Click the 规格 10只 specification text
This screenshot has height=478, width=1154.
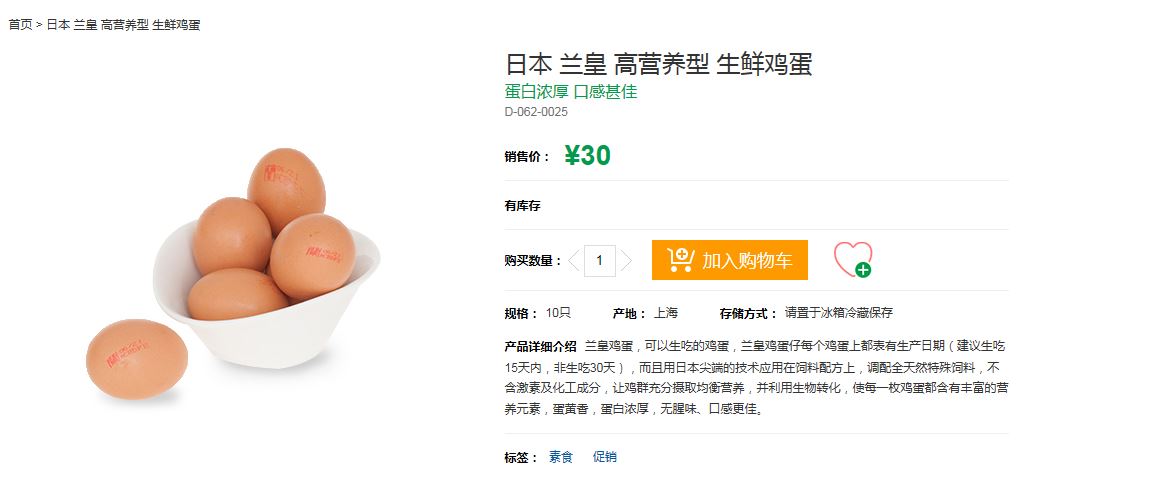click(x=538, y=313)
